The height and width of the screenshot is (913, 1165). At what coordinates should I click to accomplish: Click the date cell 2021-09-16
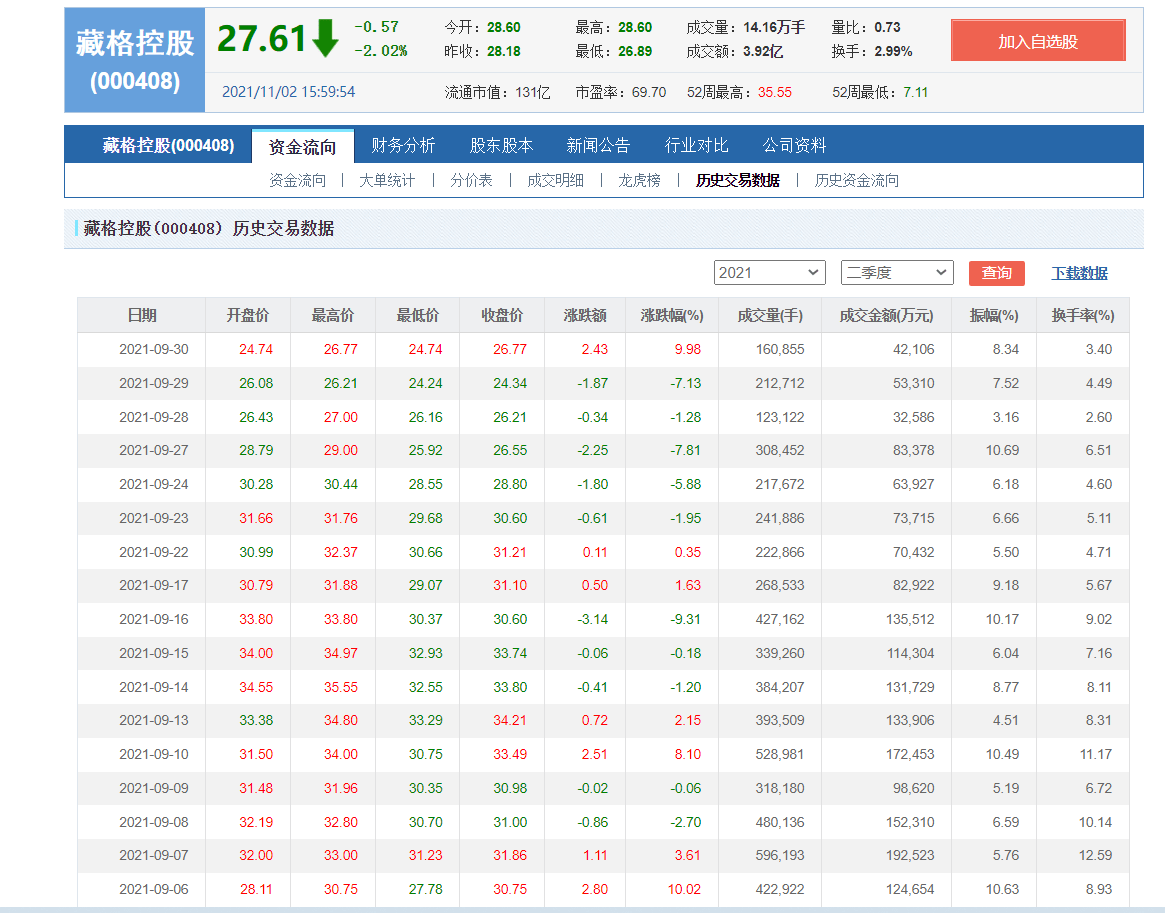click(154, 619)
